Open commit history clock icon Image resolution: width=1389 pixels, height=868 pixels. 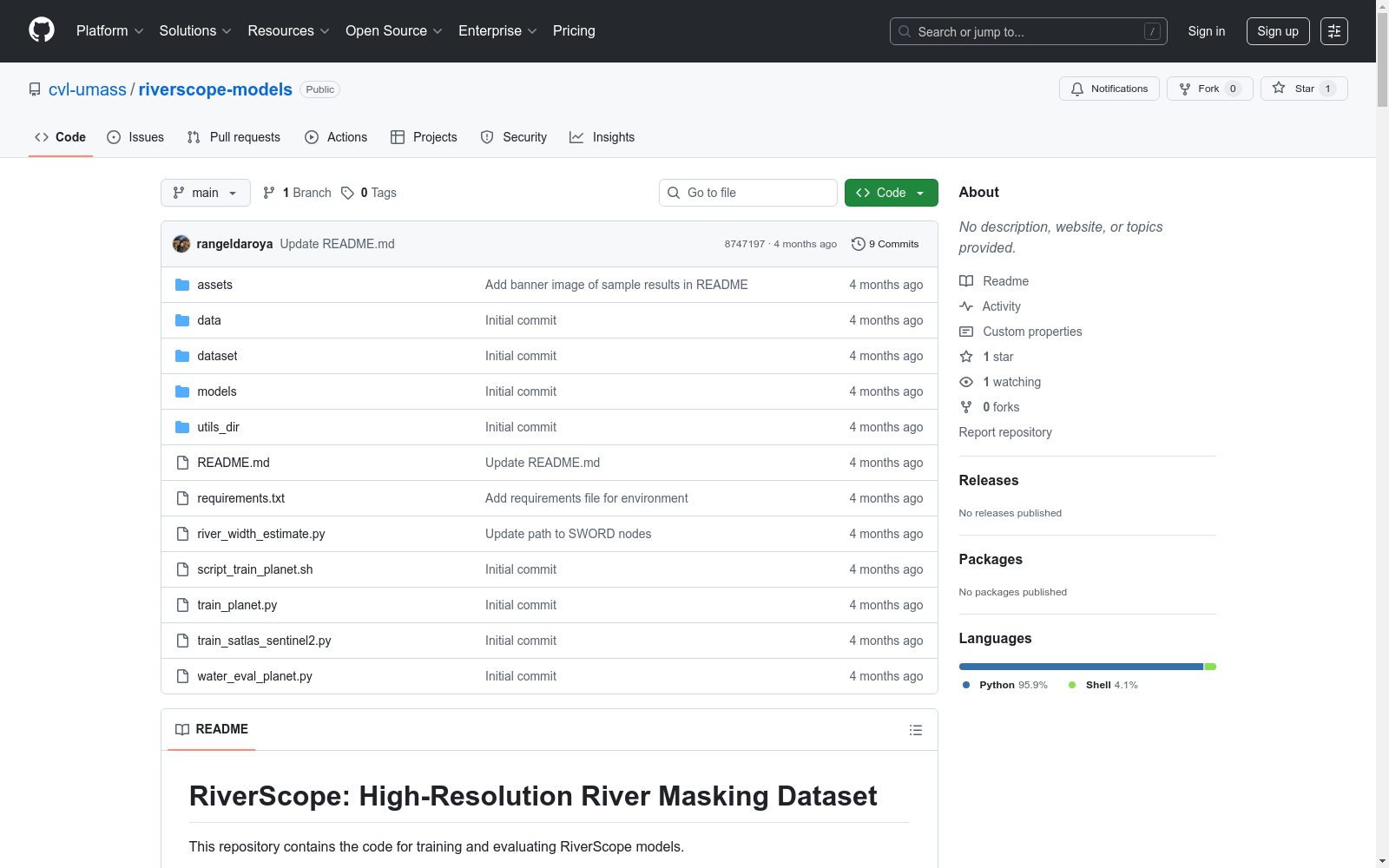click(859, 244)
